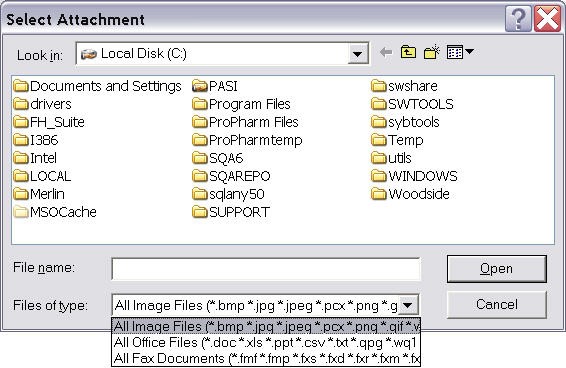The width and height of the screenshot is (566, 368).
Task: Select the FH_Suite folder
Action: pyautogui.click(x=49, y=122)
